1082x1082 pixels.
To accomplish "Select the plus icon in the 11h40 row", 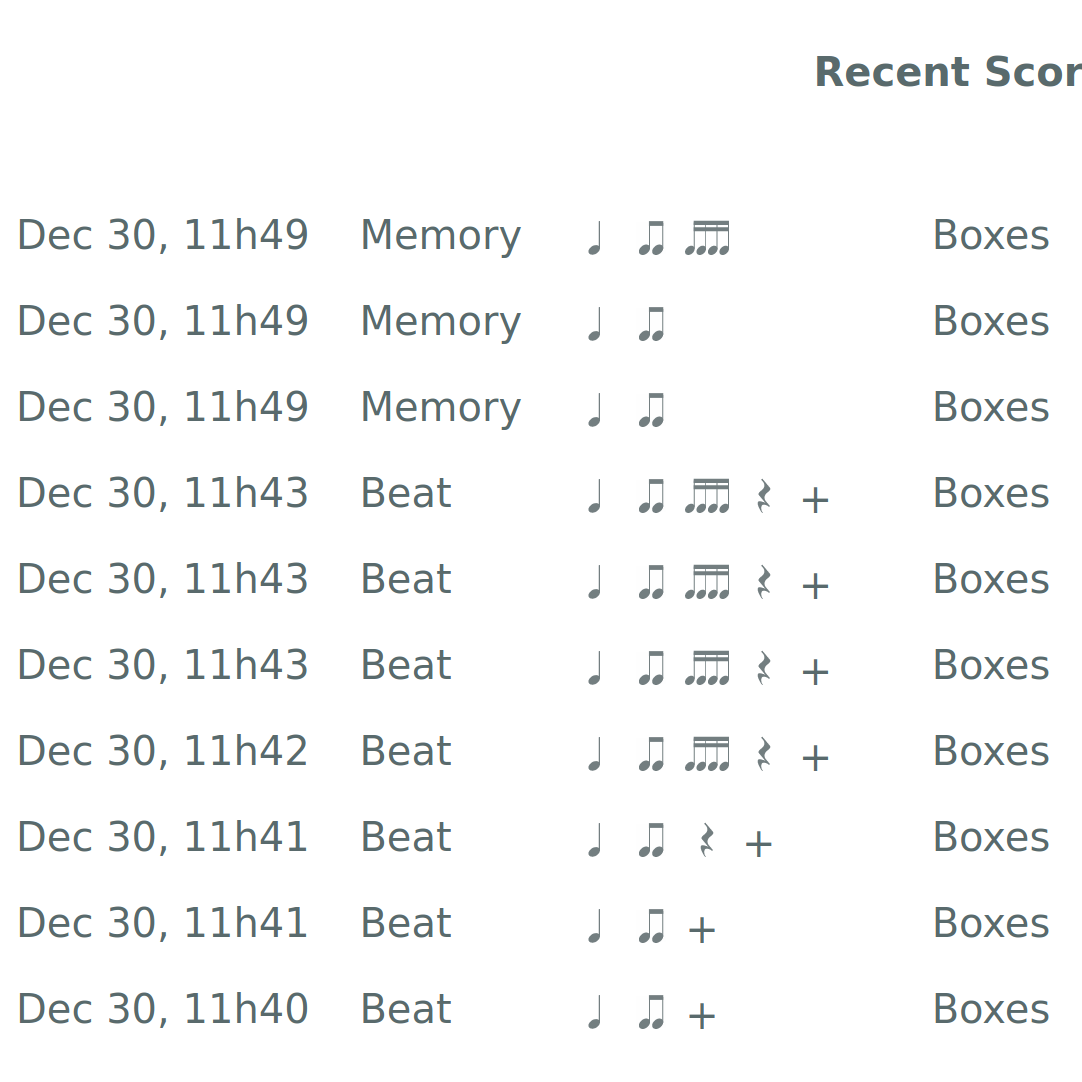I will [702, 1016].
